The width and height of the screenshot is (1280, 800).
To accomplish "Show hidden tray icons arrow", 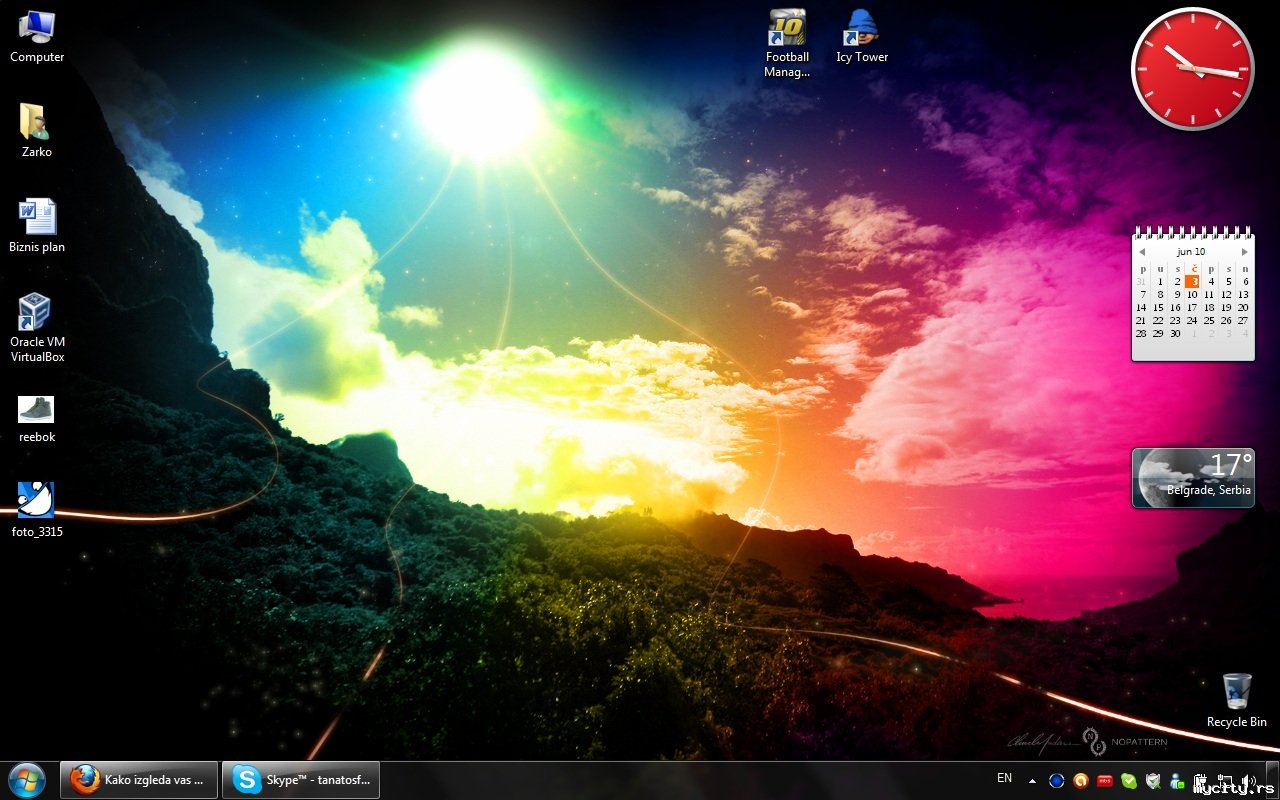I will coord(1033,780).
